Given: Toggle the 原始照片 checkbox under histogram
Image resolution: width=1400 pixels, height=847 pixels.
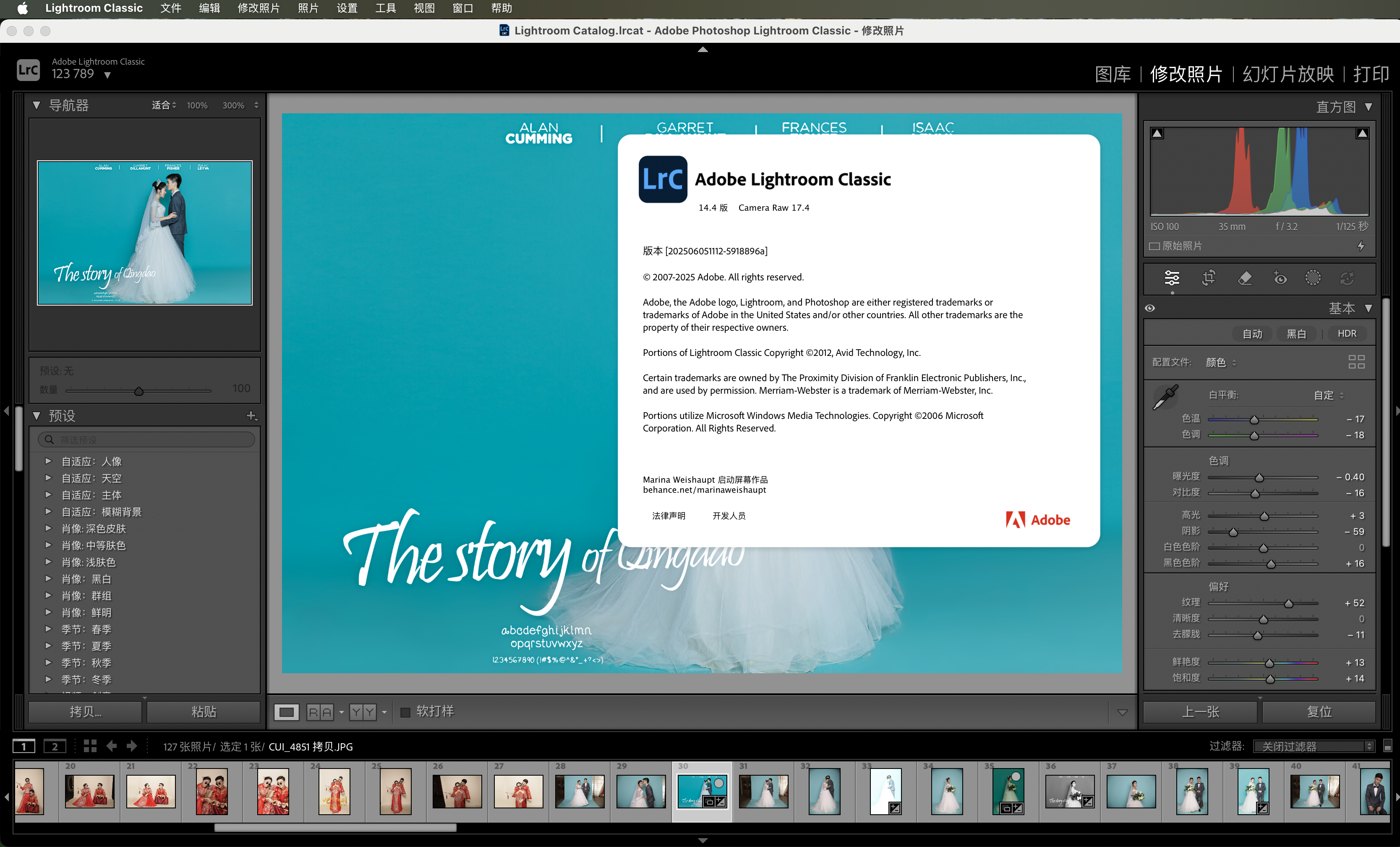Looking at the screenshot, I should pyautogui.click(x=1154, y=246).
